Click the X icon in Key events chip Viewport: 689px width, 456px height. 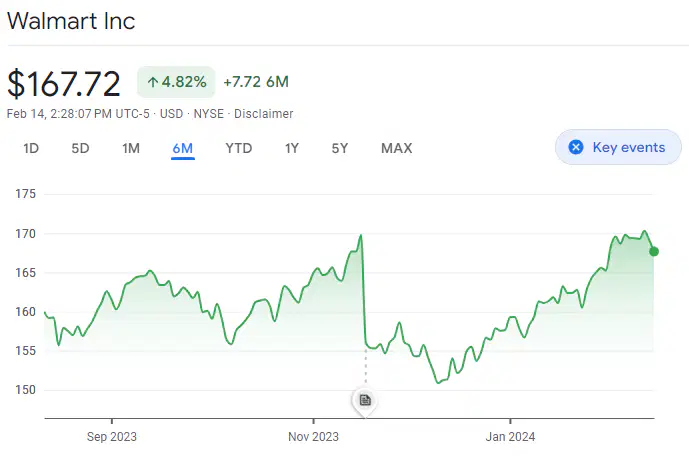(576, 147)
